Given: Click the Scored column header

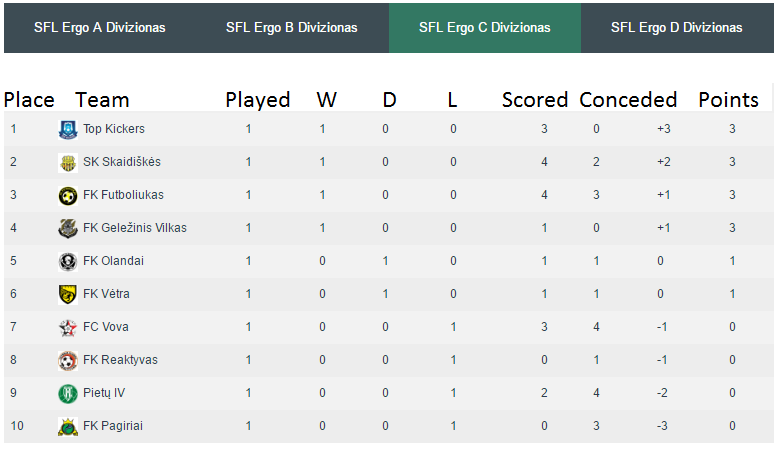Looking at the screenshot, I should pyautogui.click(x=535, y=100).
